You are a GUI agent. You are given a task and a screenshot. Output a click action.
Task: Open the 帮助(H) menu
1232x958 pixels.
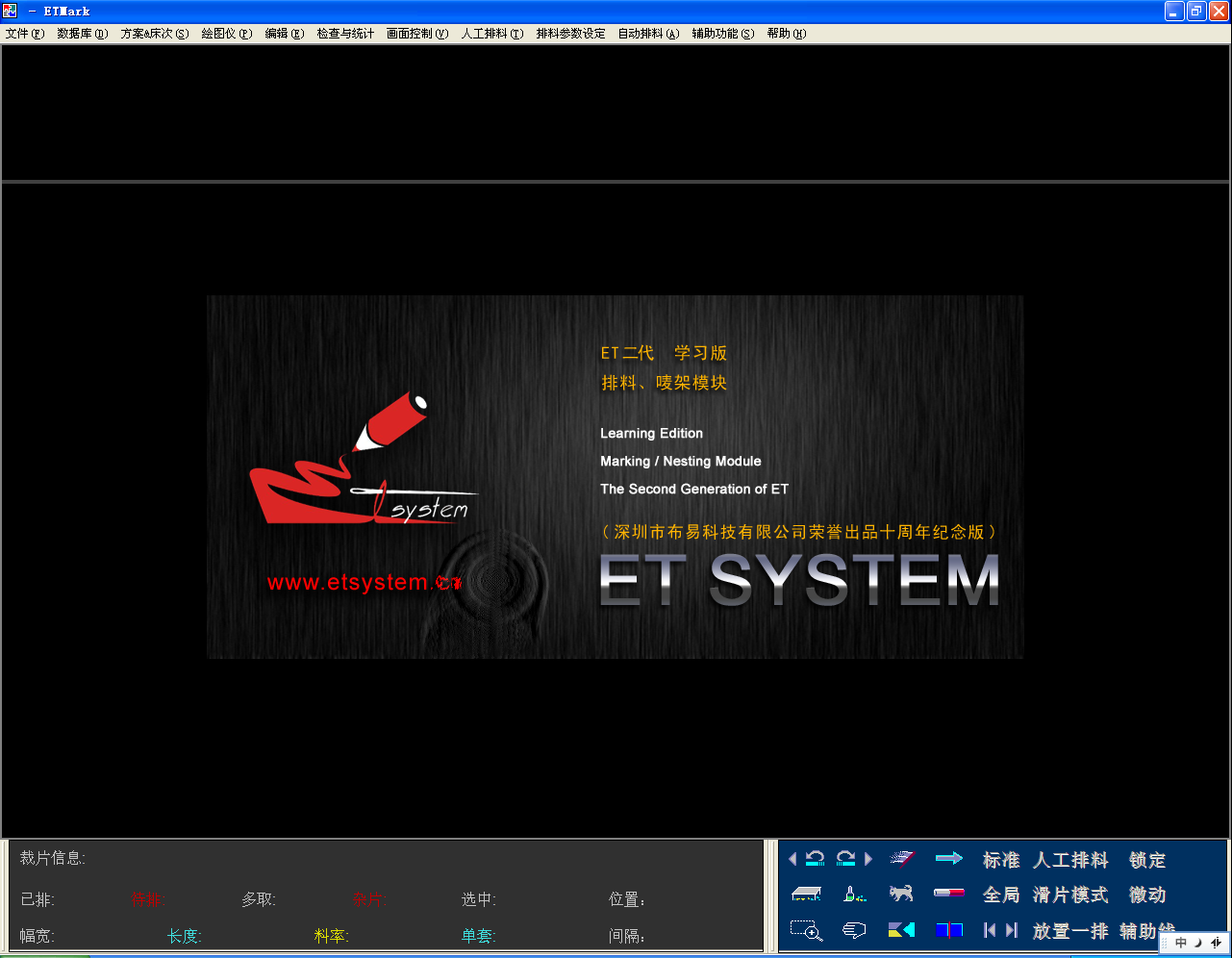[787, 34]
